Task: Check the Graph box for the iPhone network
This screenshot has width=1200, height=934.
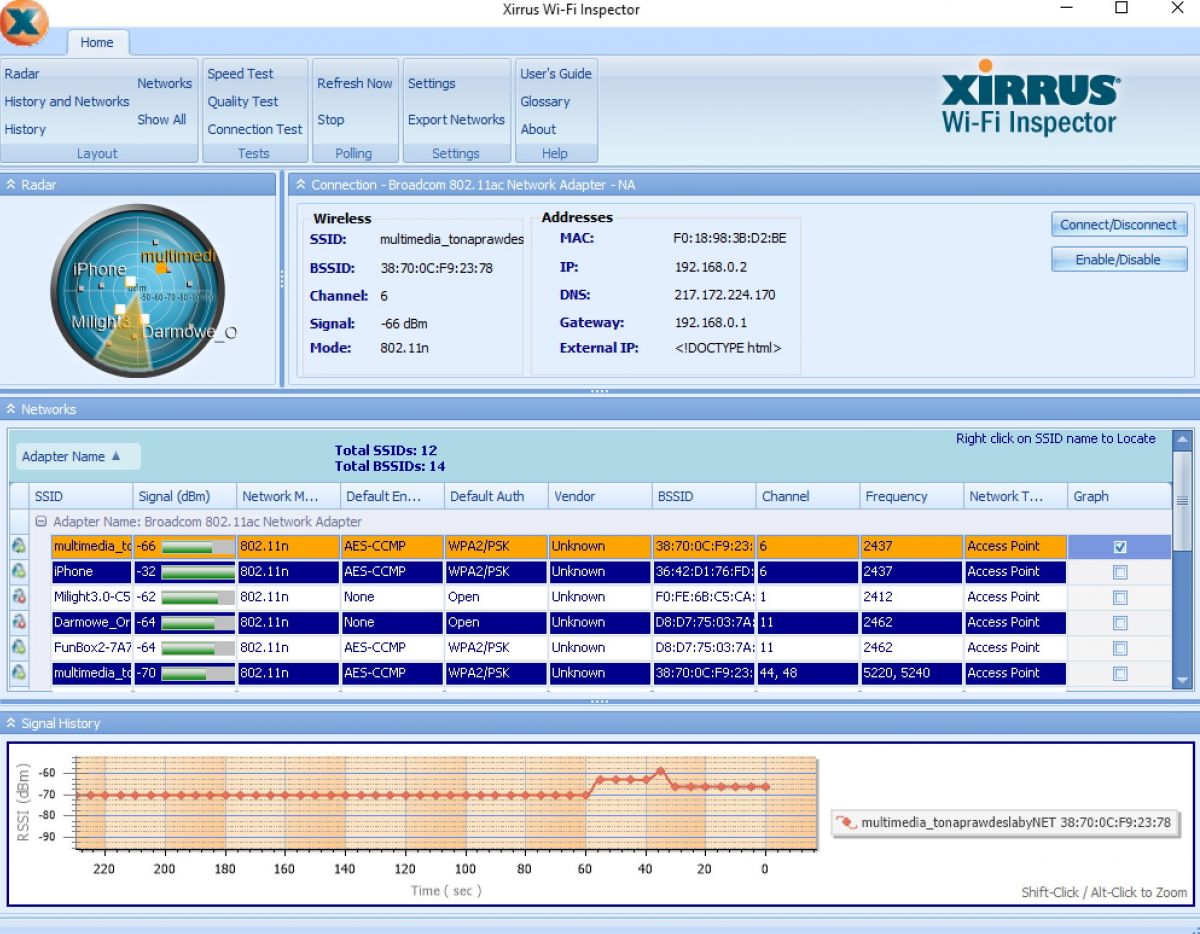Action: tap(1120, 572)
